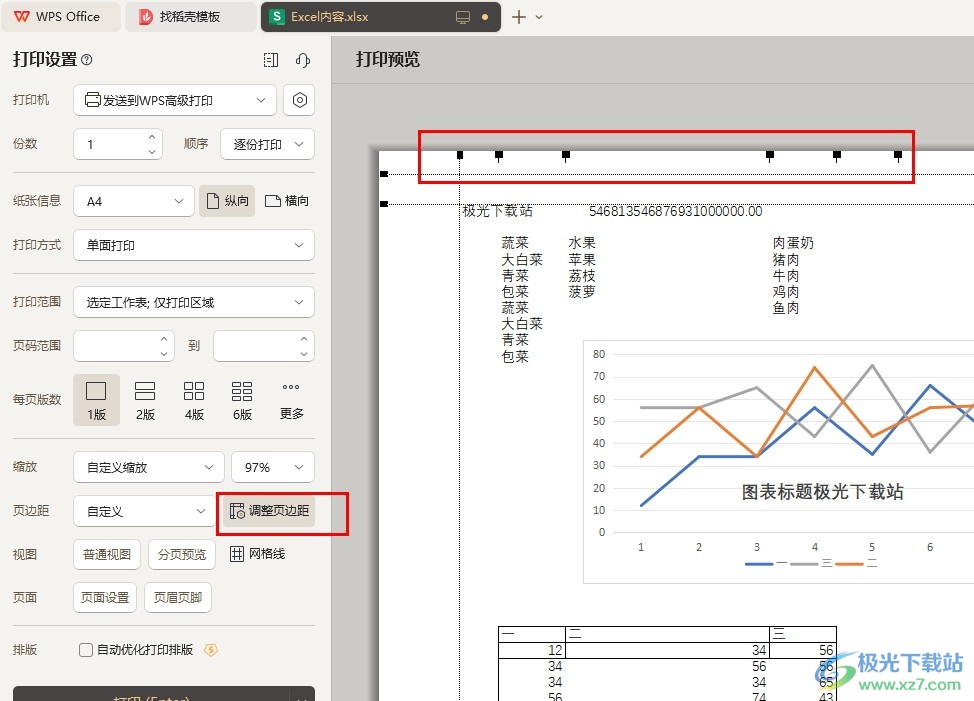Click a top margin marker handle in preview

tap(566, 155)
